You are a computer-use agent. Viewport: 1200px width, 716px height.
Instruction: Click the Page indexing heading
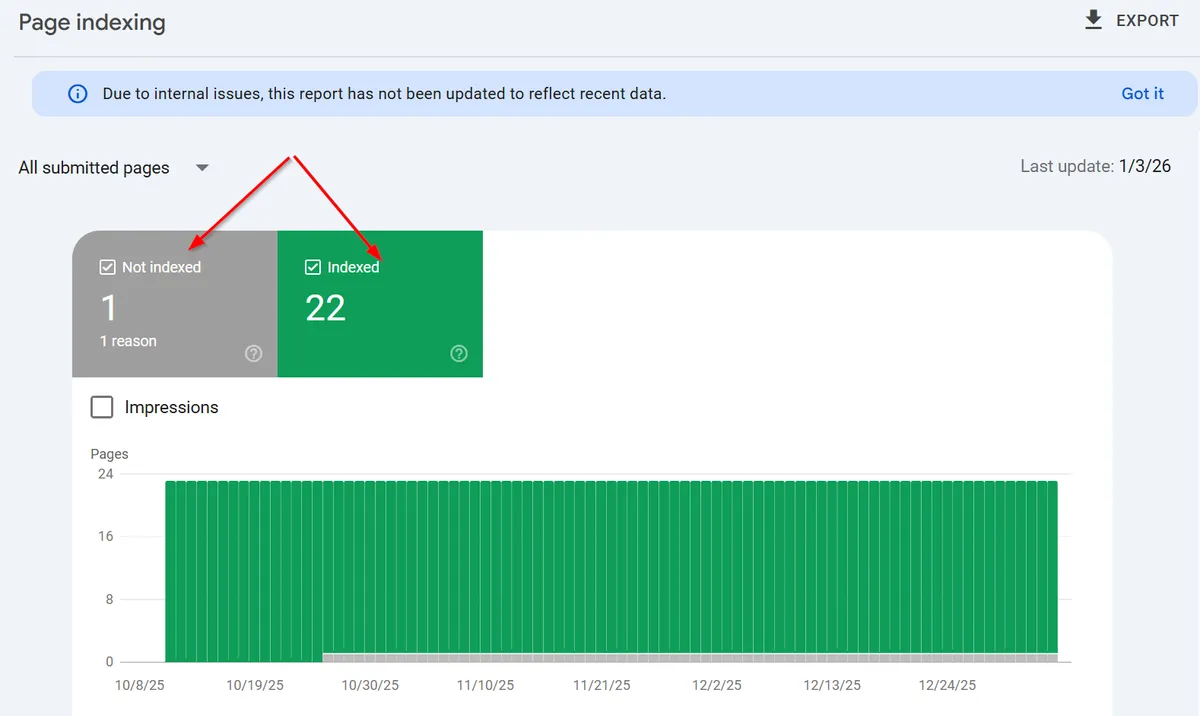[92, 23]
